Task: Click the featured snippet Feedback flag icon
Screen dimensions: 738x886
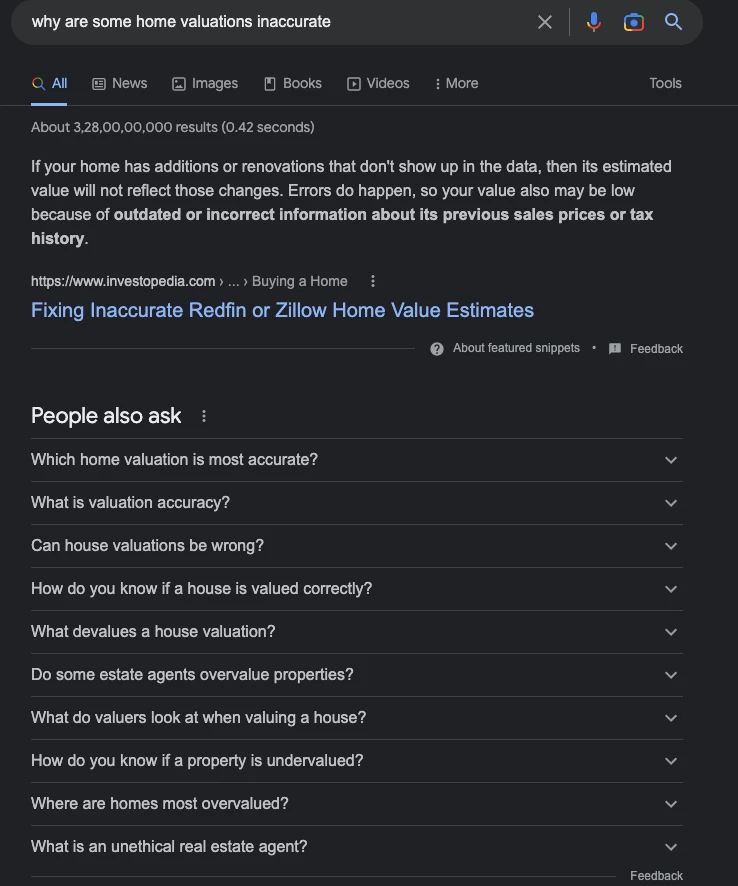Action: tap(615, 349)
